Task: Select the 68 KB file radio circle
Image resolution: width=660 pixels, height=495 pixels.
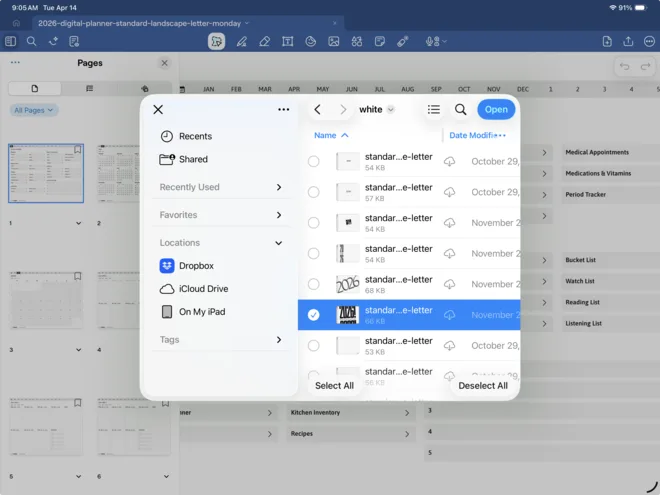Action: (313, 284)
